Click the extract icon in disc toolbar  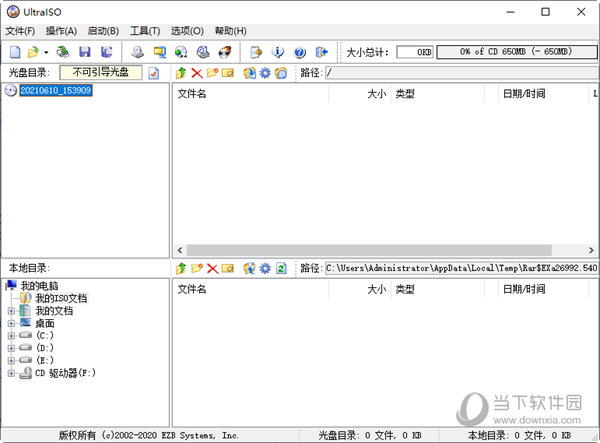point(249,73)
